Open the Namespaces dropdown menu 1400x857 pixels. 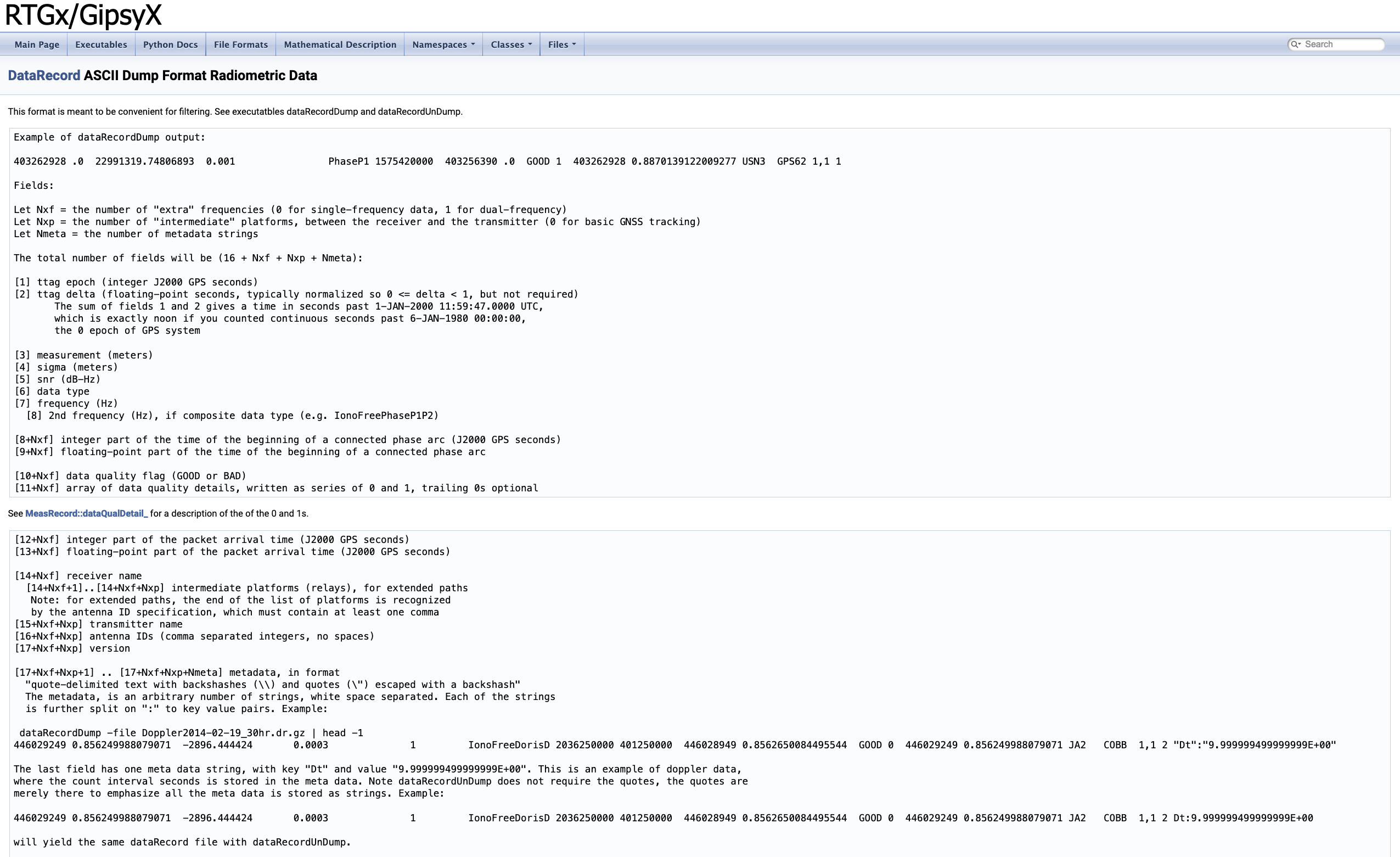pos(443,44)
